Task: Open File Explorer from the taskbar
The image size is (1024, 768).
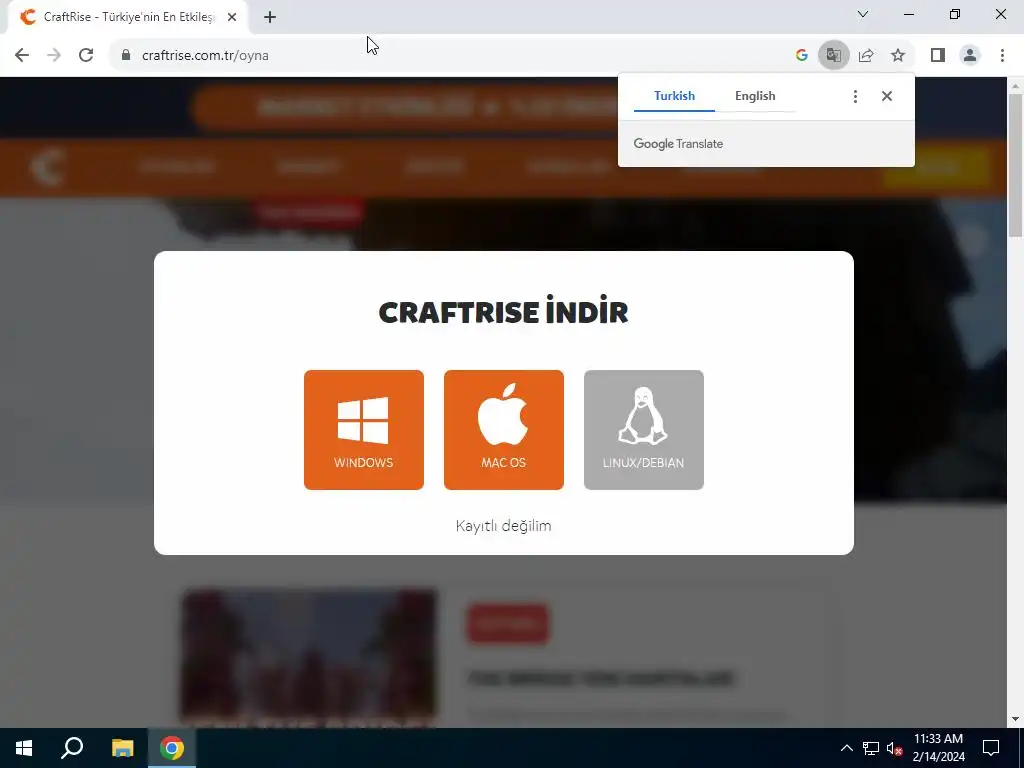Action: tap(122, 748)
